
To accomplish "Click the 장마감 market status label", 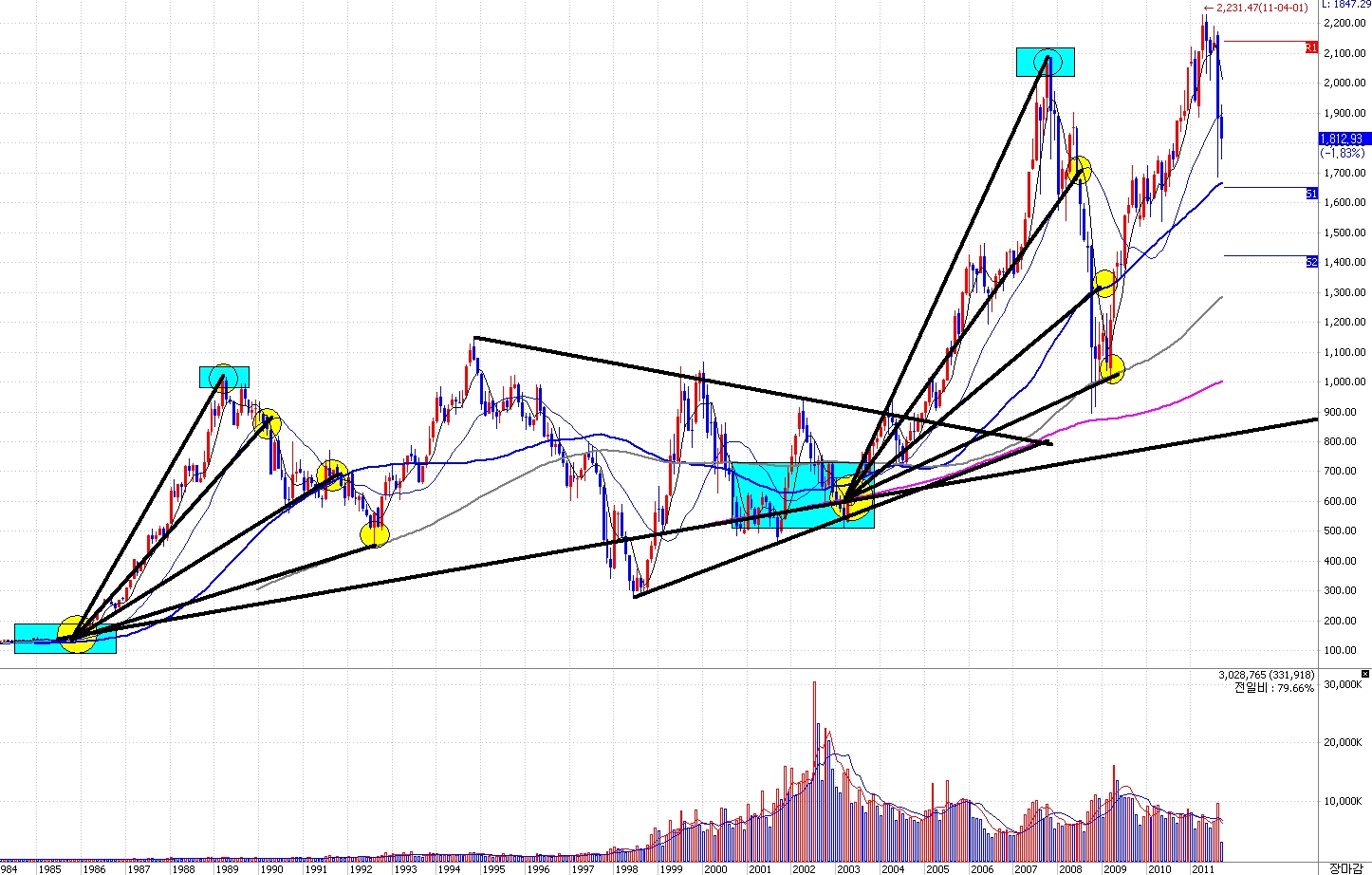I will pos(1345,867).
